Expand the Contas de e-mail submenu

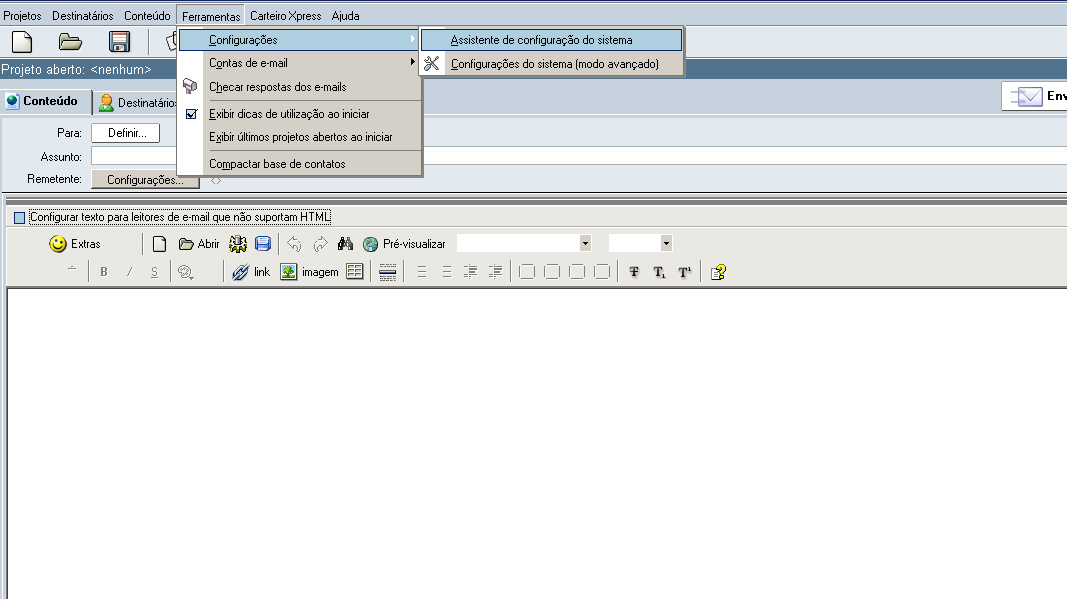(299, 63)
